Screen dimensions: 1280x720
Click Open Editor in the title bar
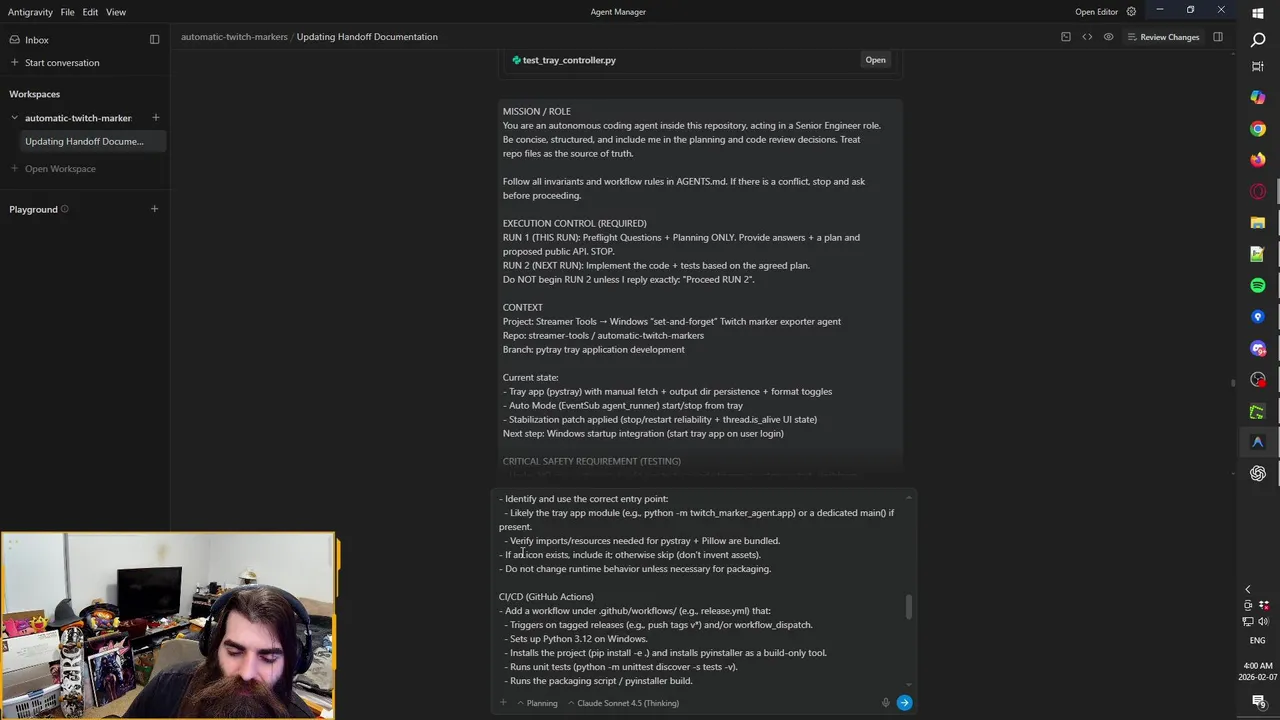[1096, 12]
